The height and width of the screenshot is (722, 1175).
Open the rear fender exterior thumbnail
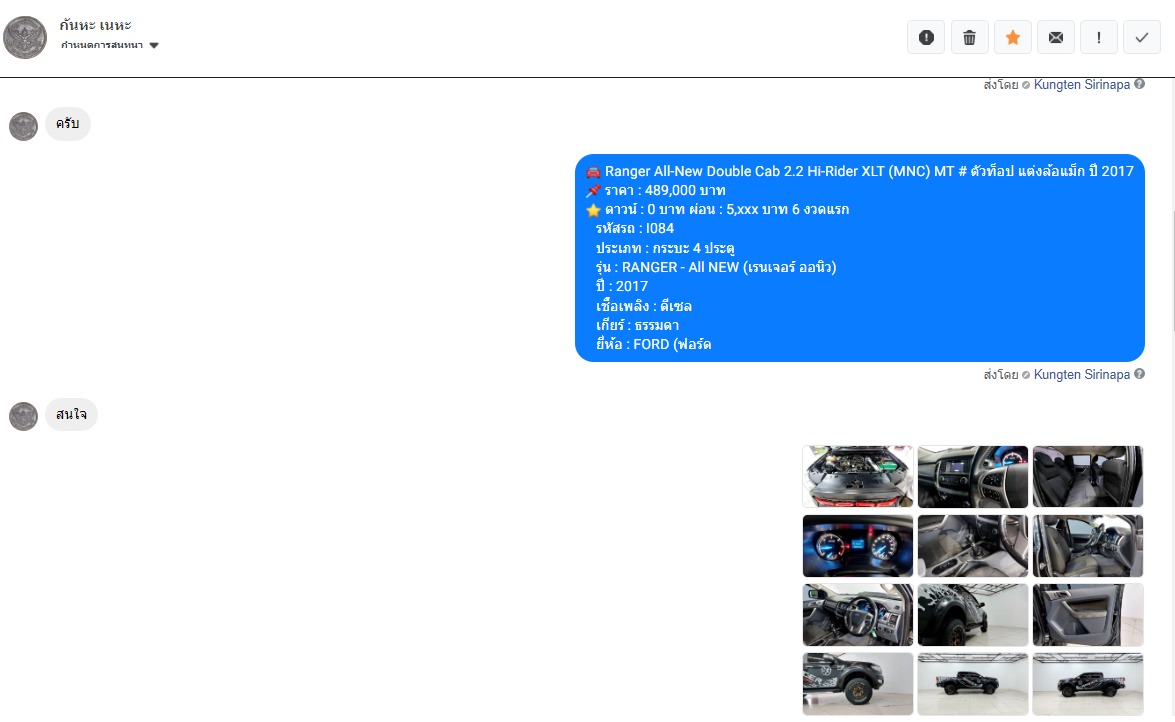click(x=973, y=615)
